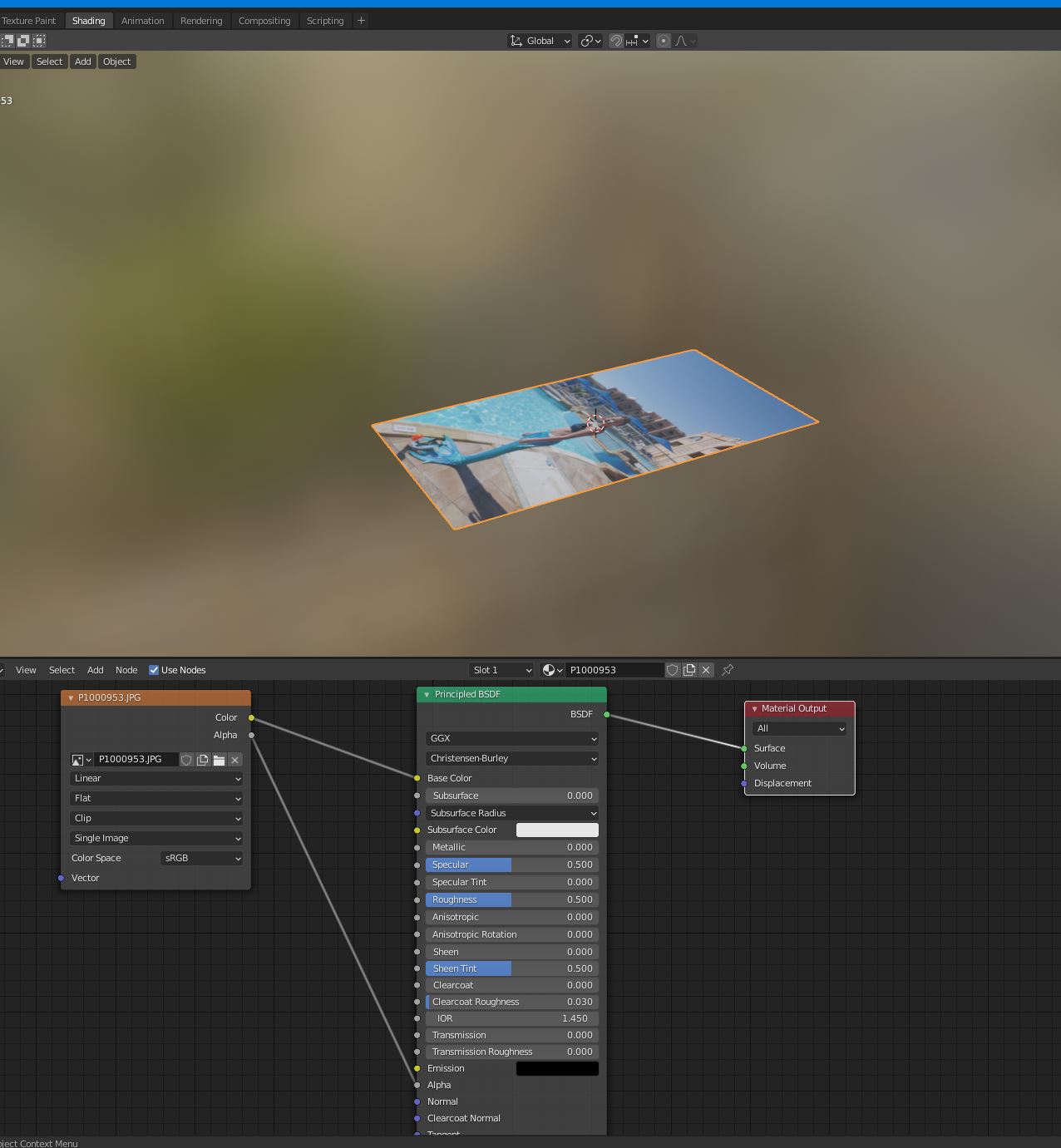Unlink material P1000953 with the X icon
Image resolution: width=1061 pixels, height=1148 pixels.
(x=706, y=670)
